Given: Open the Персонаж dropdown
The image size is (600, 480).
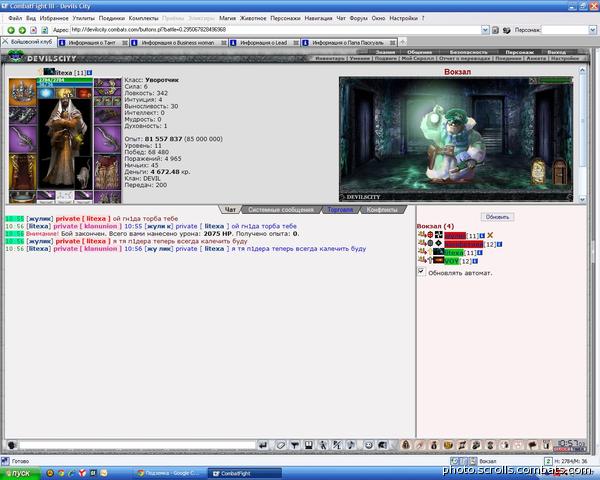Looking at the screenshot, I should [592, 30].
